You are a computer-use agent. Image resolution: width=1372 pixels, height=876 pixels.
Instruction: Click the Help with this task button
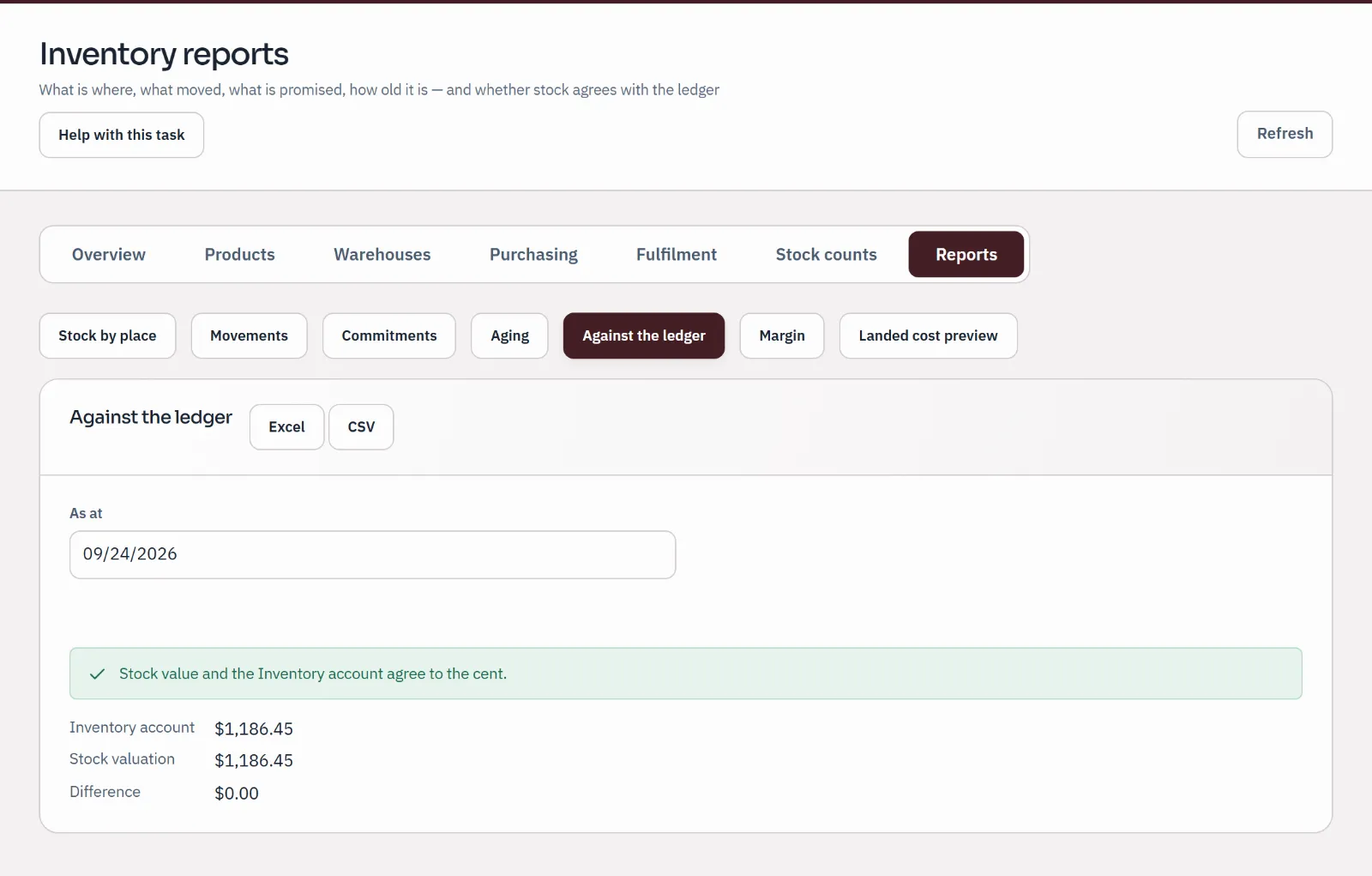[121, 135]
